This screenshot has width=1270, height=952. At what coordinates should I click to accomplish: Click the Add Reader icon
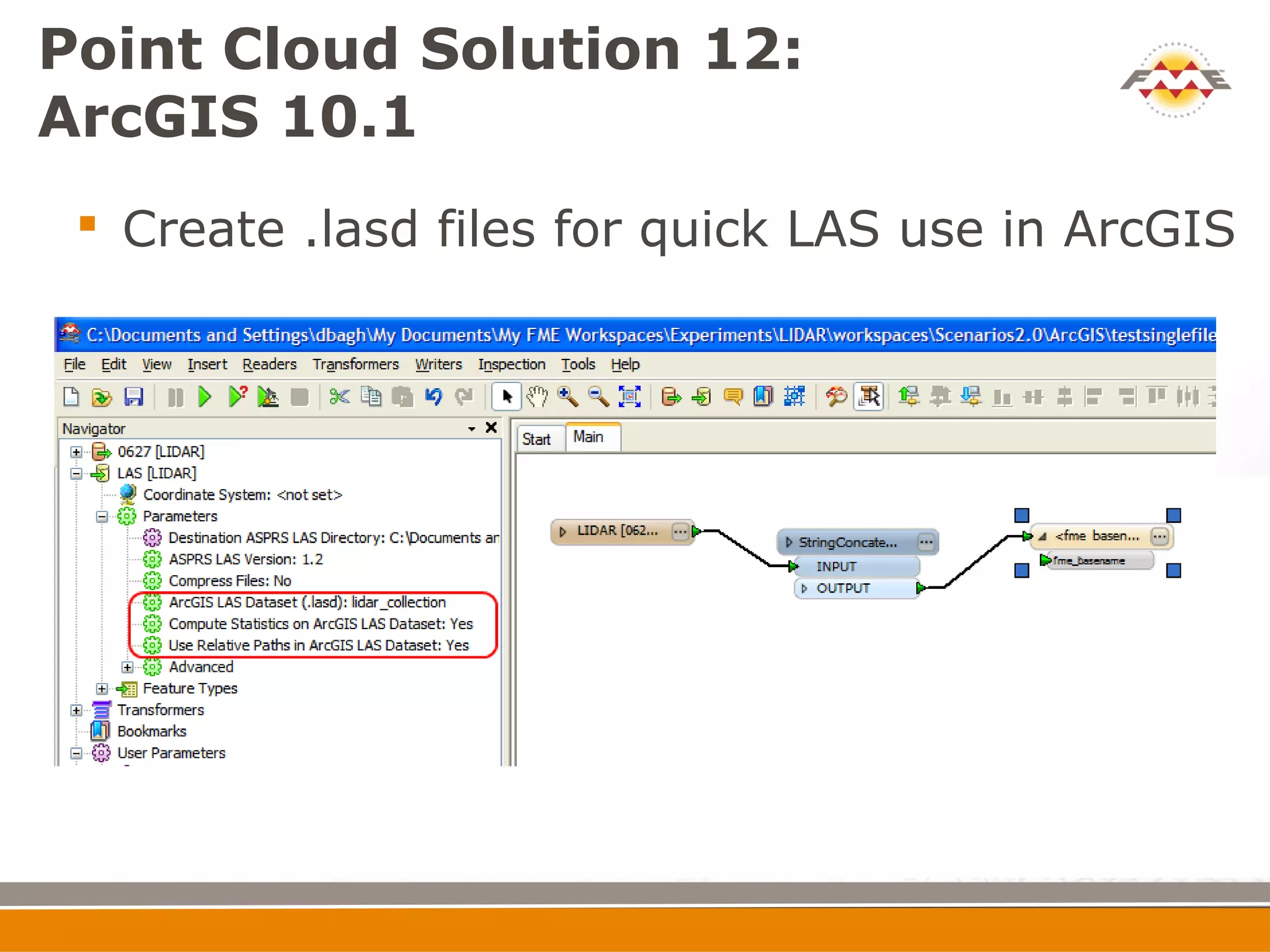671,397
